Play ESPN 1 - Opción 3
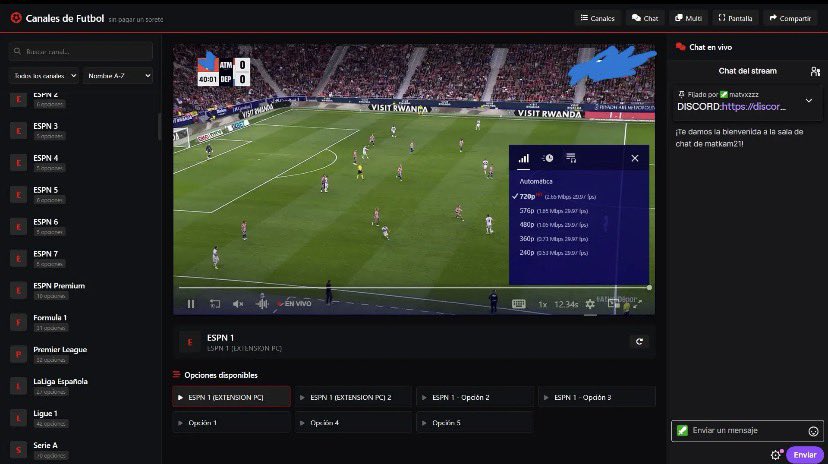This screenshot has width=828, height=464. click(x=597, y=397)
